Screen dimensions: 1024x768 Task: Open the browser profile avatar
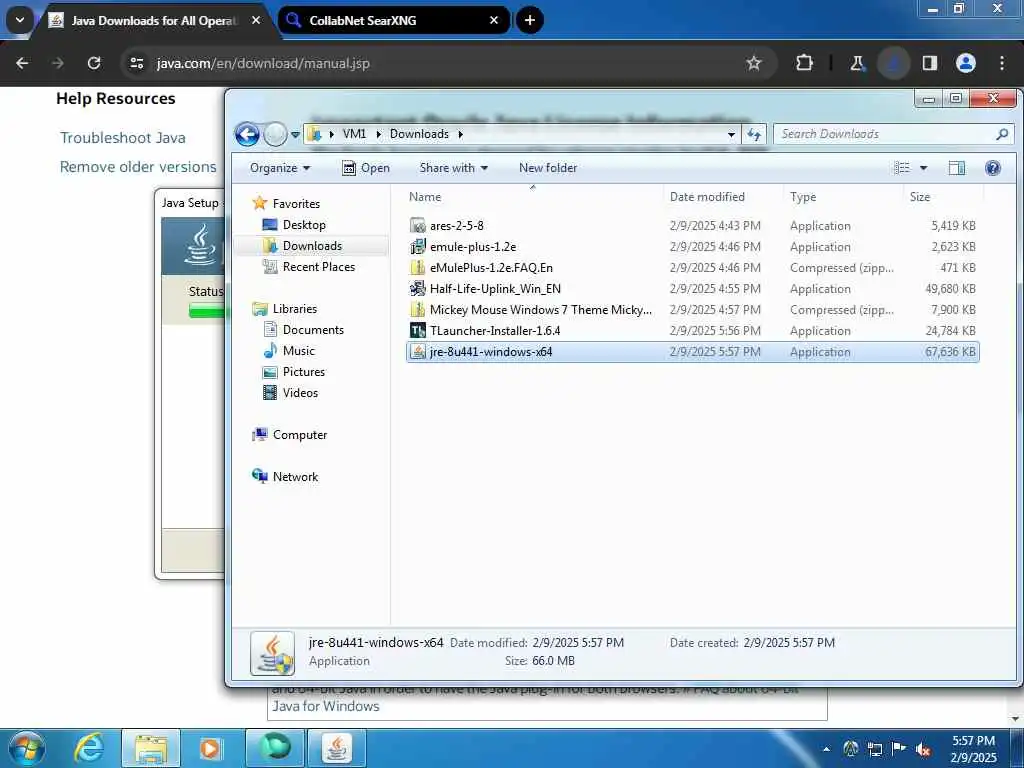966,63
